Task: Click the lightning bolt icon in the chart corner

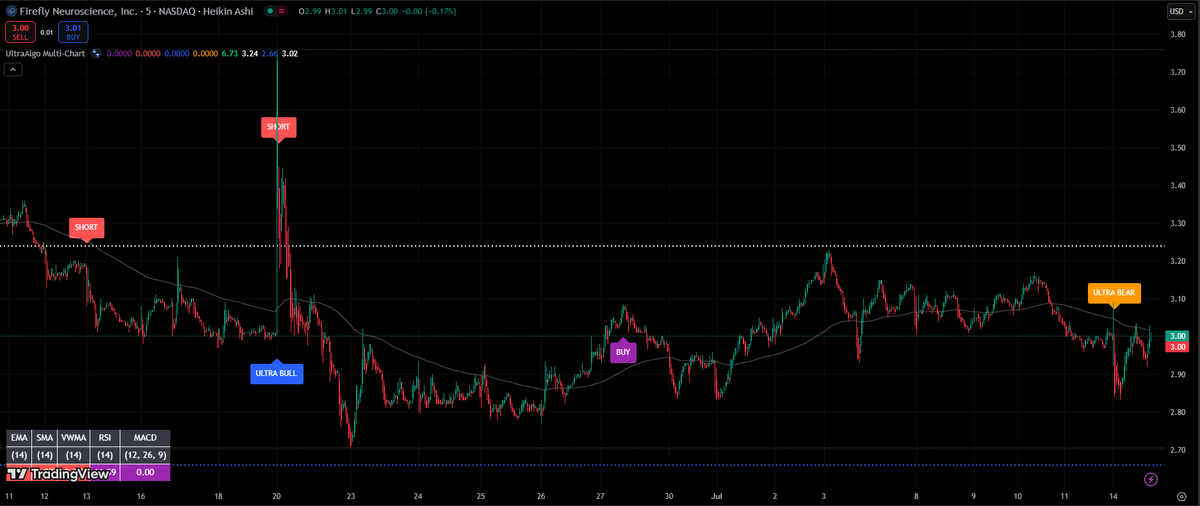Action: pos(1150,479)
